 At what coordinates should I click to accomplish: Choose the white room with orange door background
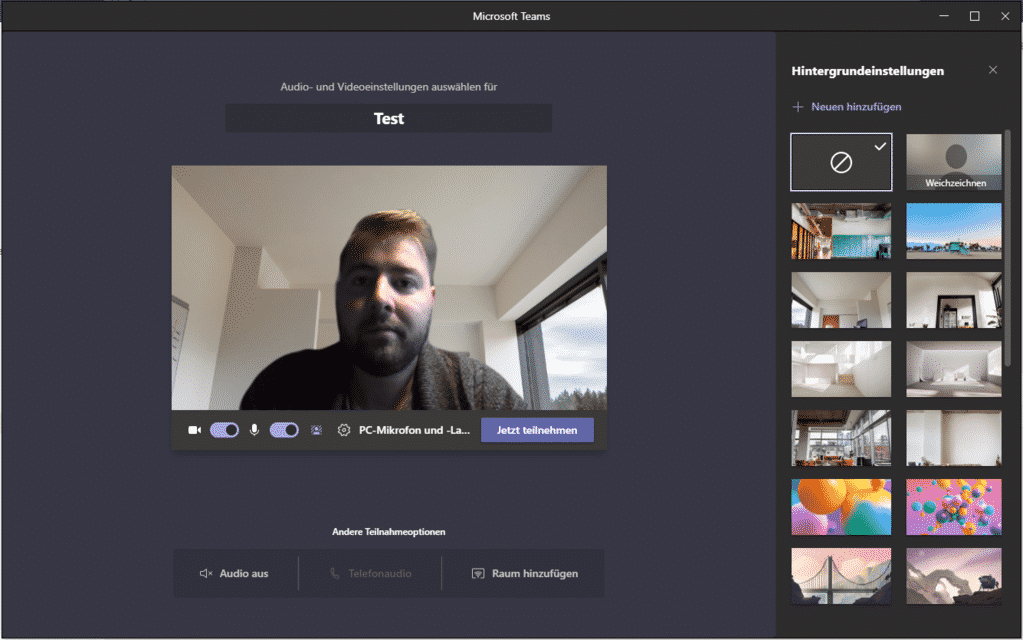tap(841, 300)
